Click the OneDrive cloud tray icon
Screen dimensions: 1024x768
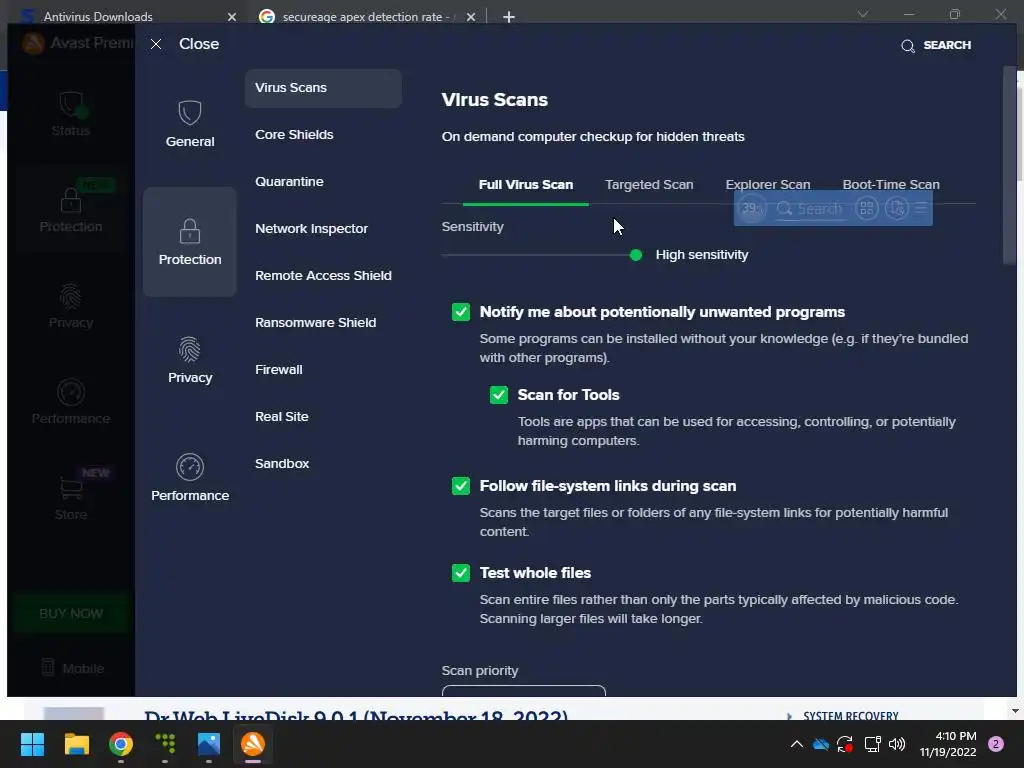pyautogui.click(x=821, y=744)
